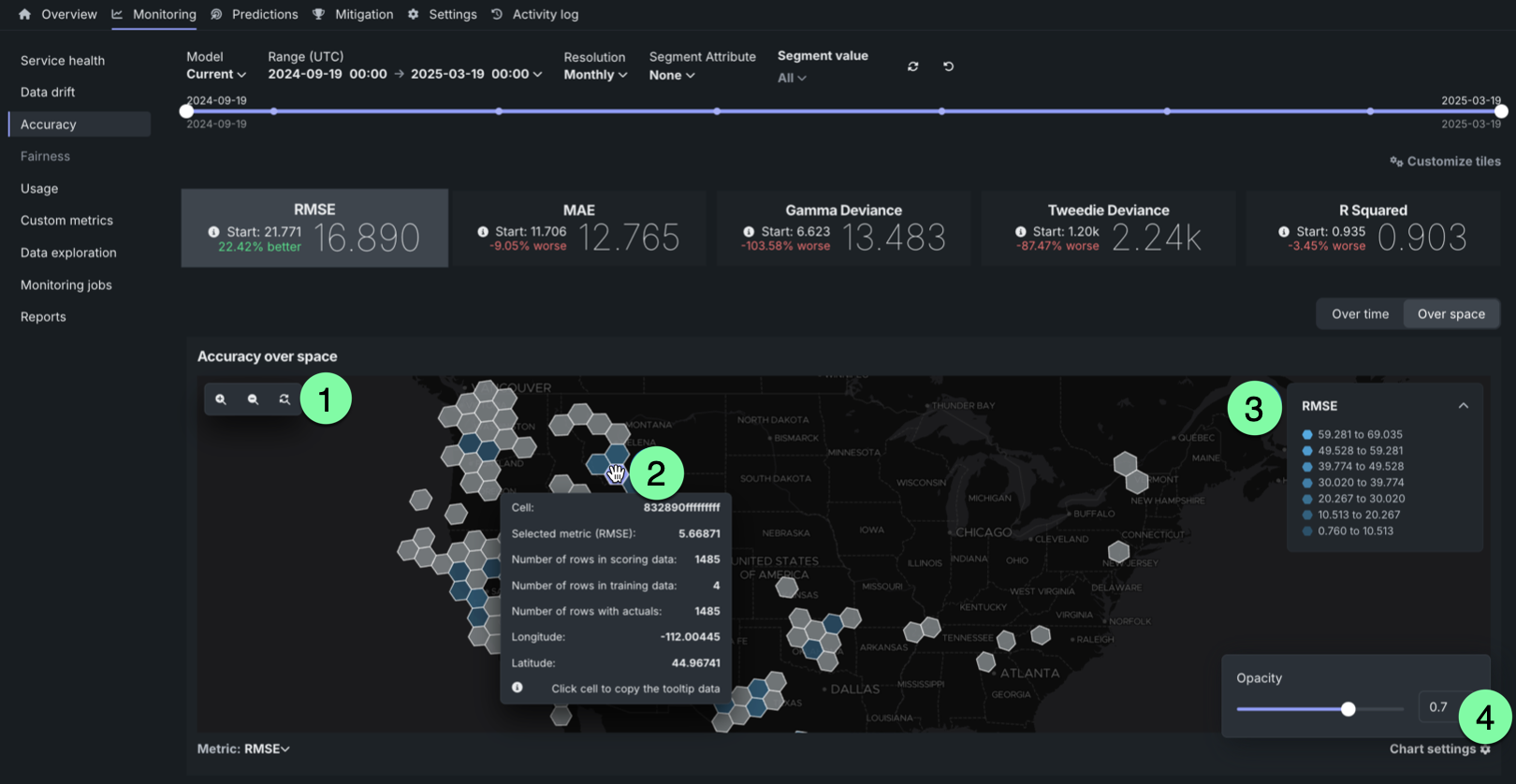
Task: Click the refresh icon beside Segment value
Action: (913, 66)
